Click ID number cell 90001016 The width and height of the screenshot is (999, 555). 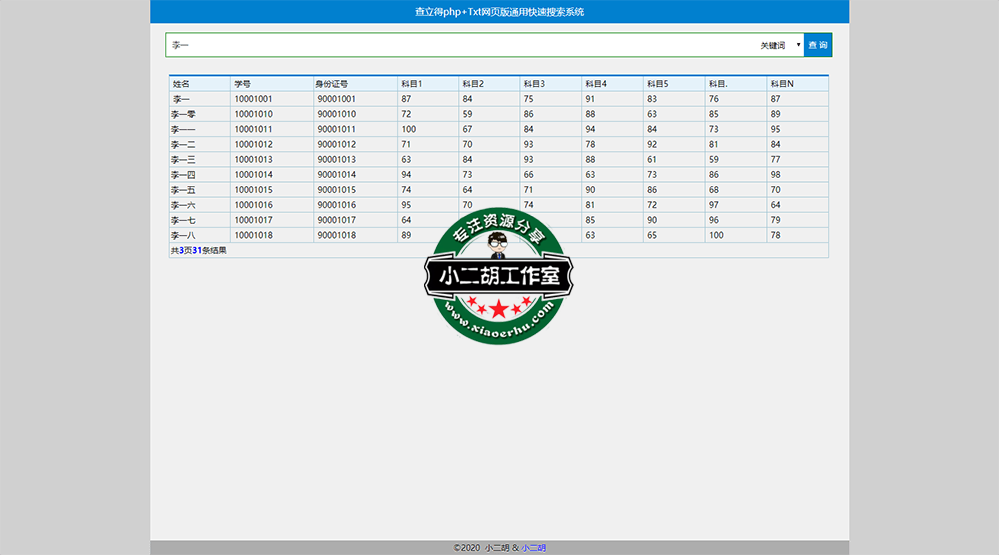(x=336, y=205)
